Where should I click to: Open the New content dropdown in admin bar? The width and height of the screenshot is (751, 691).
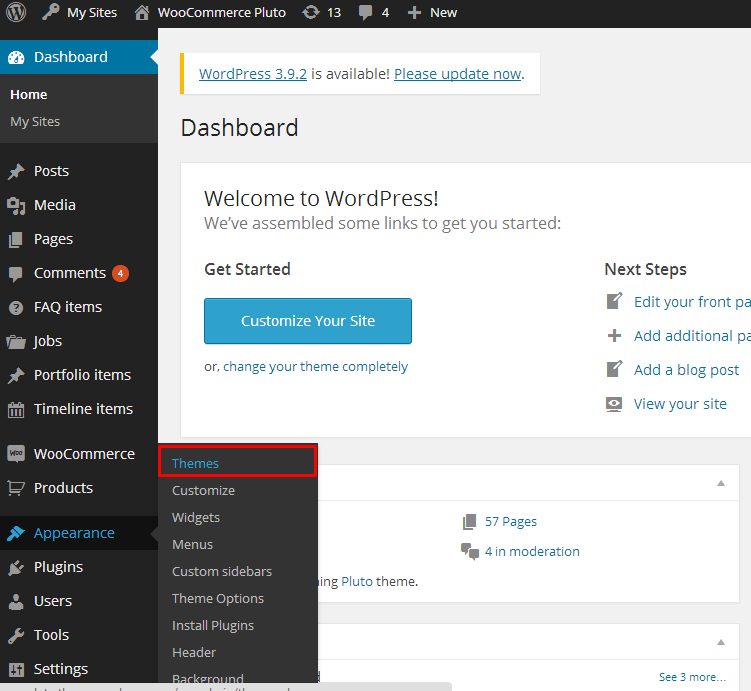coord(432,13)
